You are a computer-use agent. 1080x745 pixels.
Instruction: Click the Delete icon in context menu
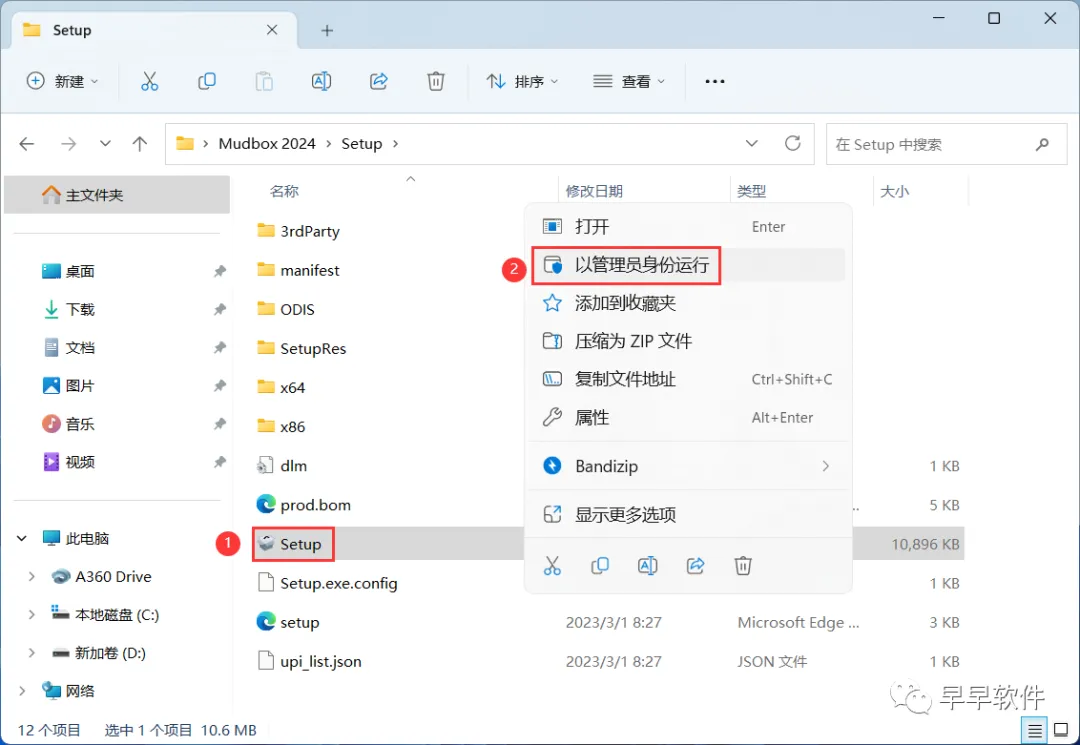742,566
